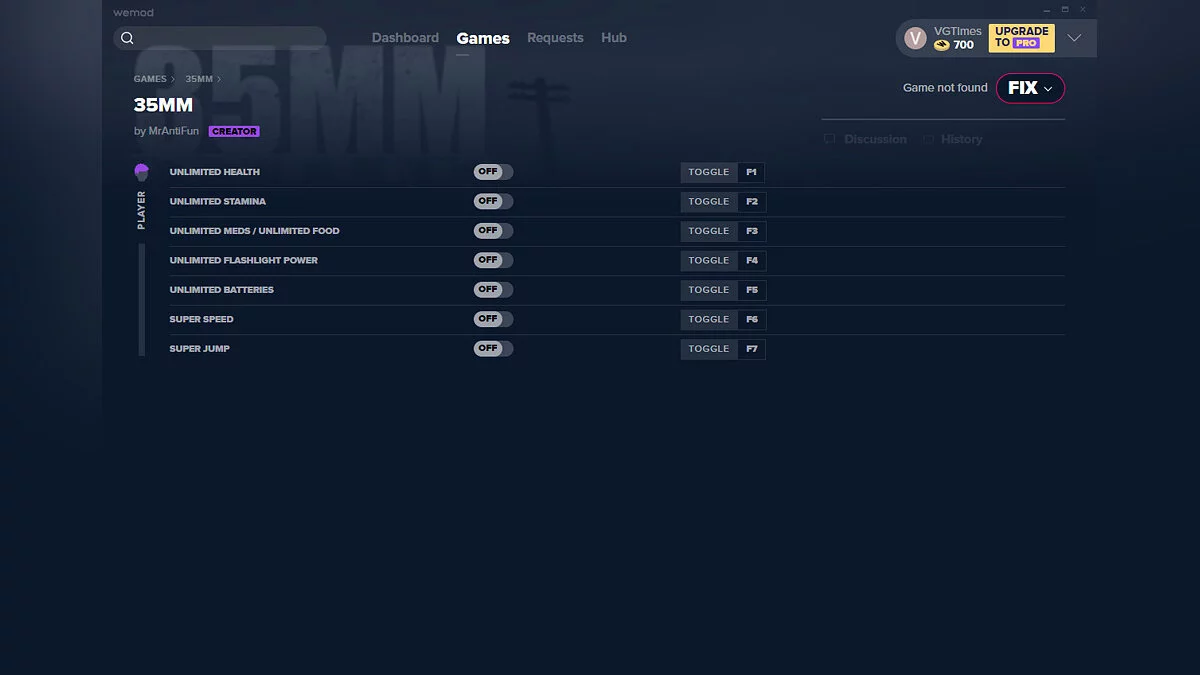Click the search magnifier icon

click(127, 38)
